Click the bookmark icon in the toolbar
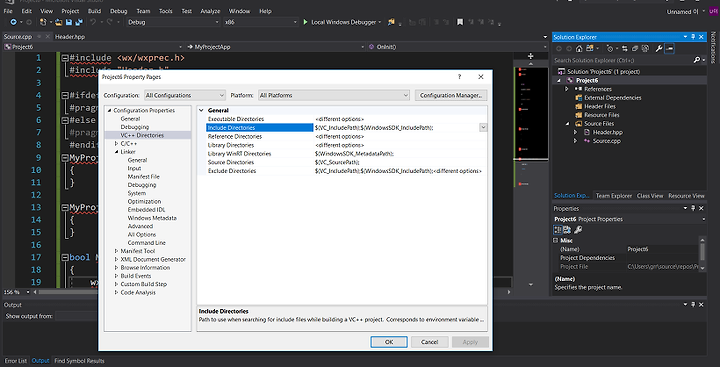This screenshot has height=367, width=720. coord(460,22)
